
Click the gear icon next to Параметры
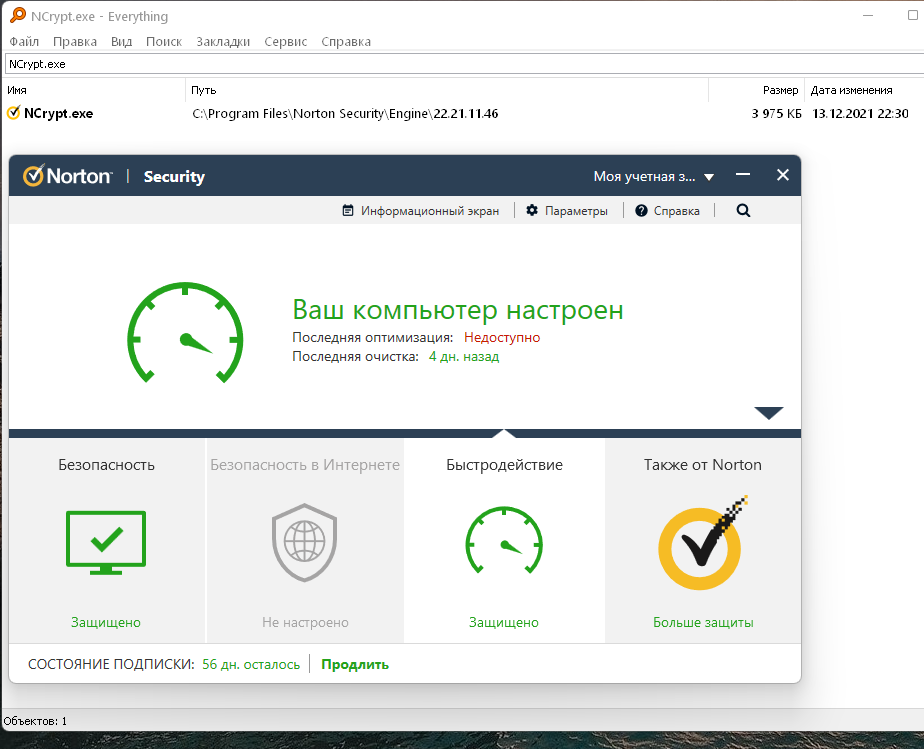coord(532,210)
